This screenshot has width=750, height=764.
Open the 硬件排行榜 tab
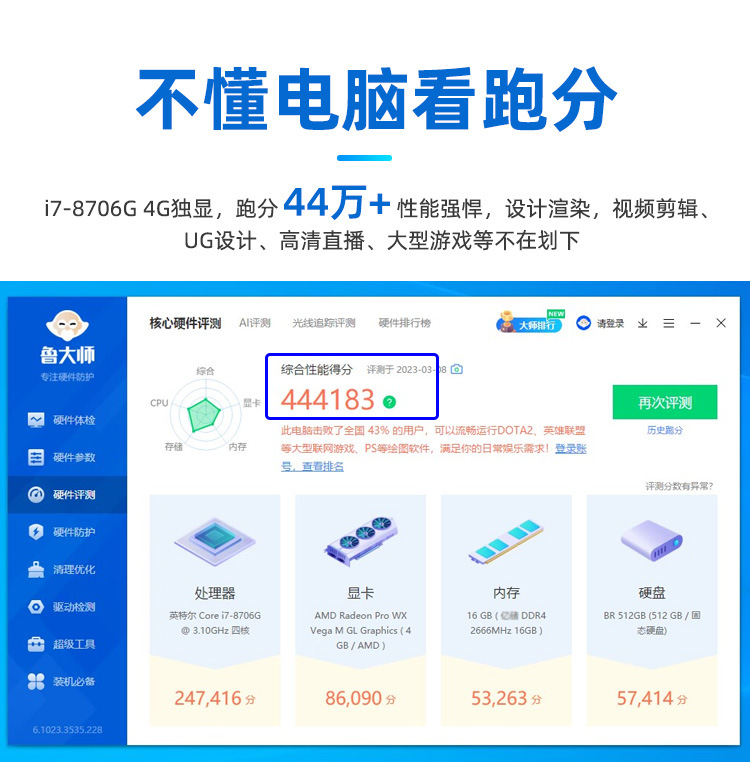[x=404, y=323]
